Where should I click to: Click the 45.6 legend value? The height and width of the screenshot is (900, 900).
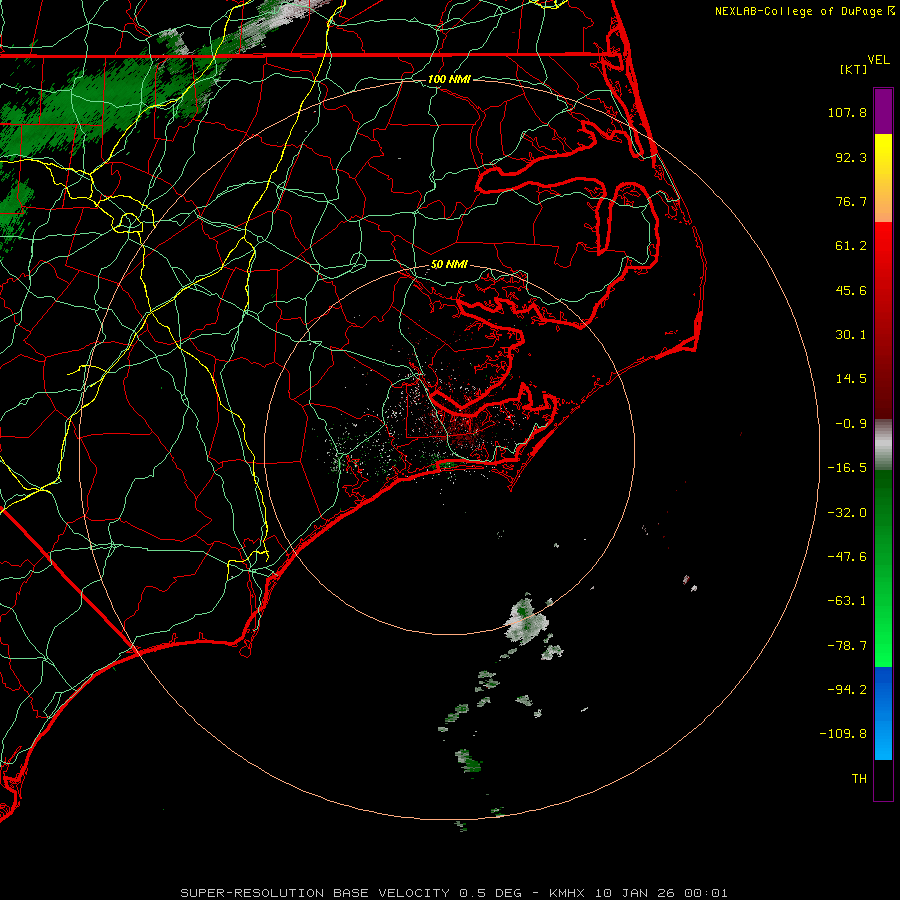coord(851,290)
